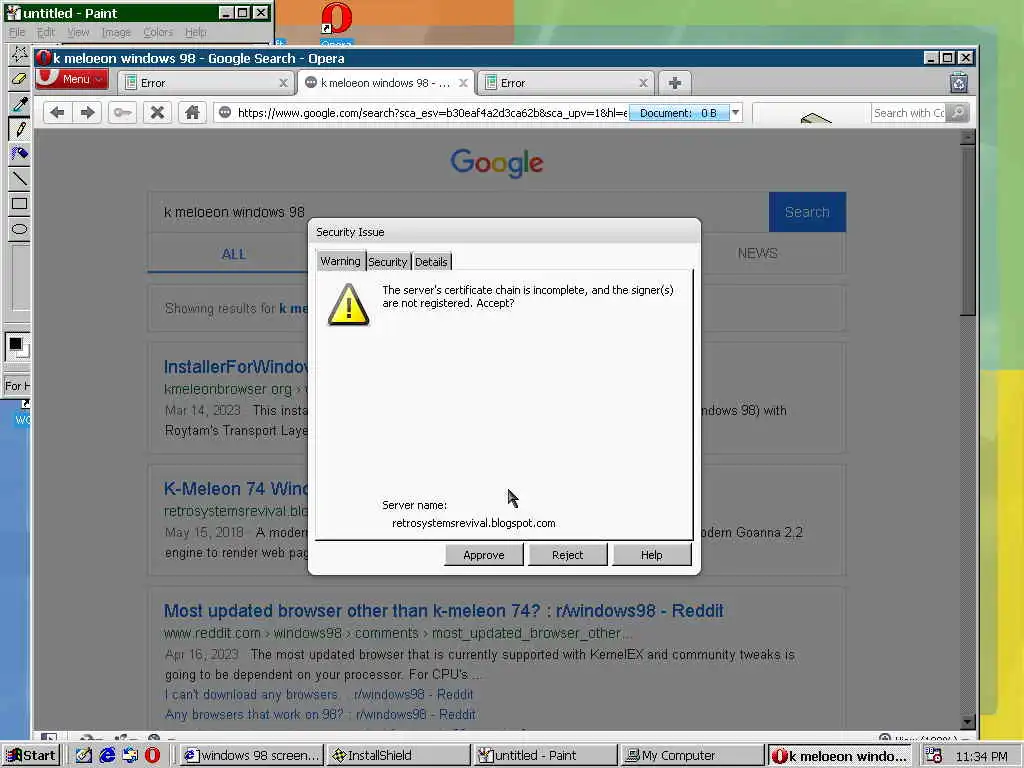Click the site badge icon in address bar
1024x768 pixels.
225,112
